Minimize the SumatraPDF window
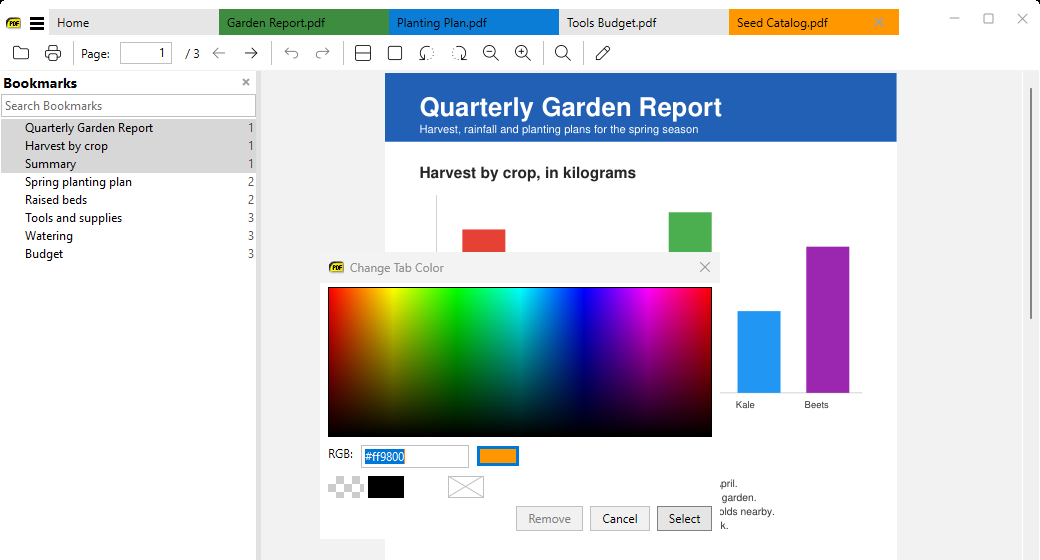The image size is (1040, 560). [954, 19]
